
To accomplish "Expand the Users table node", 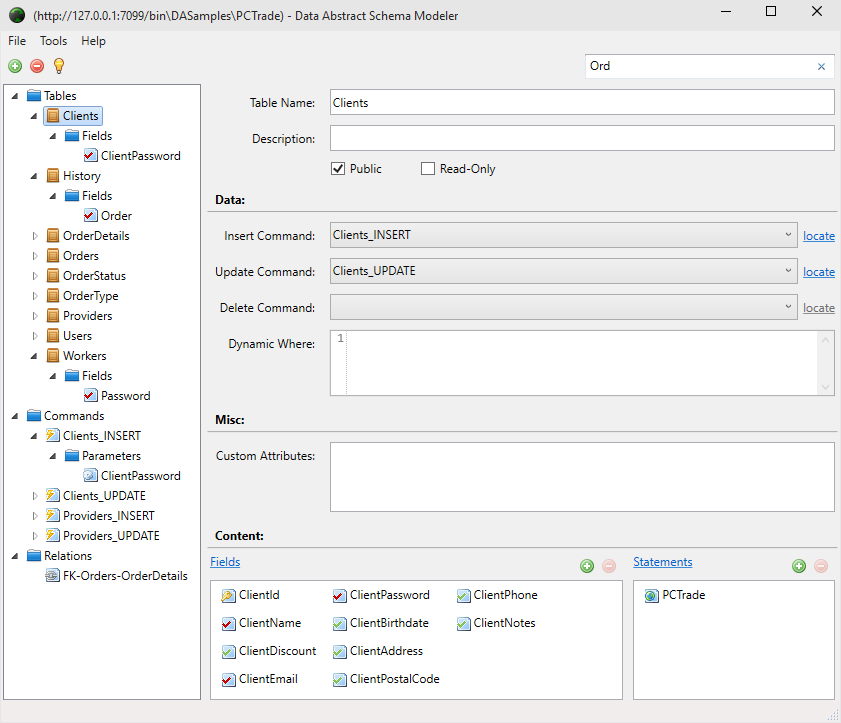I will click(35, 336).
